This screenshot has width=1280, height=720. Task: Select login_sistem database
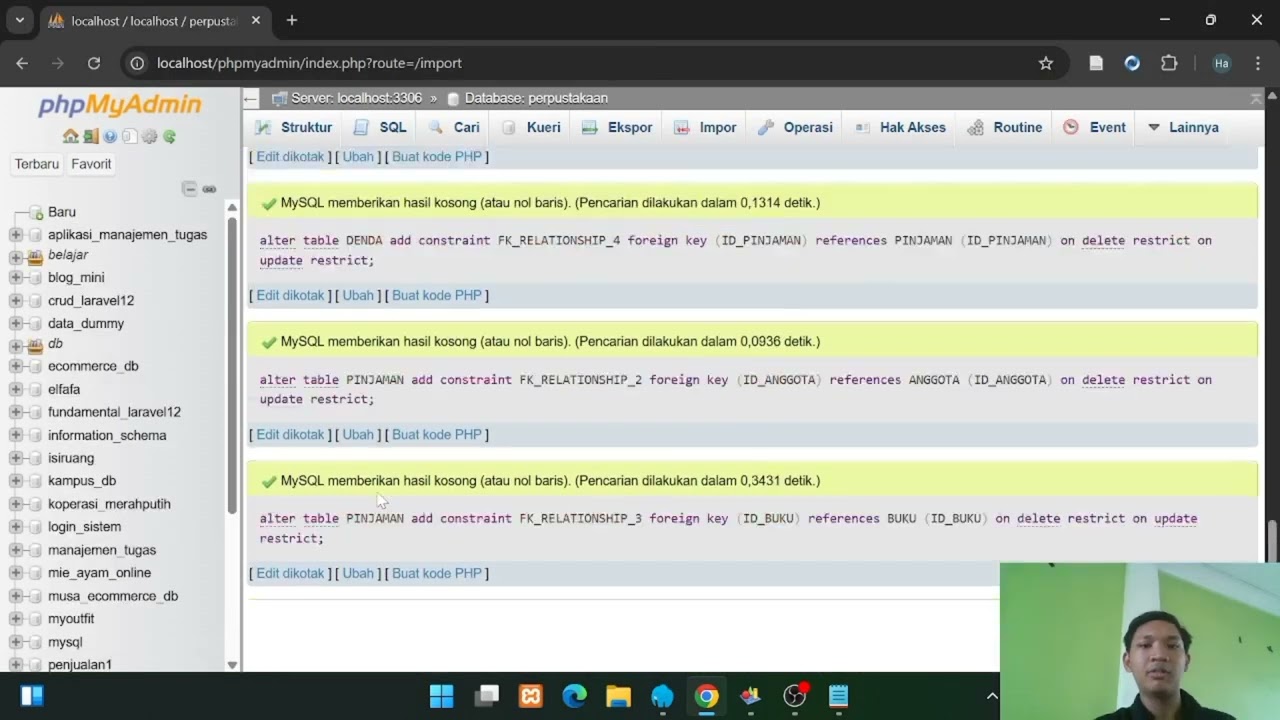coord(84,527)
